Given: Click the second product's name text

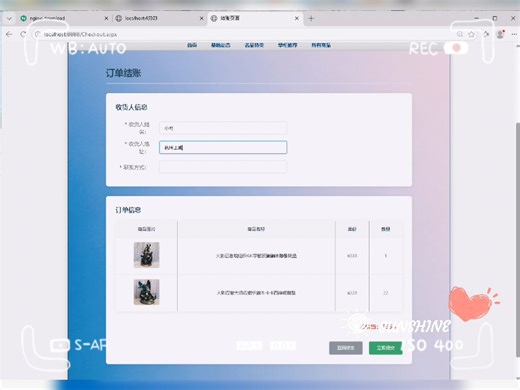Looking at the screenshot, I should coord(256,293).
